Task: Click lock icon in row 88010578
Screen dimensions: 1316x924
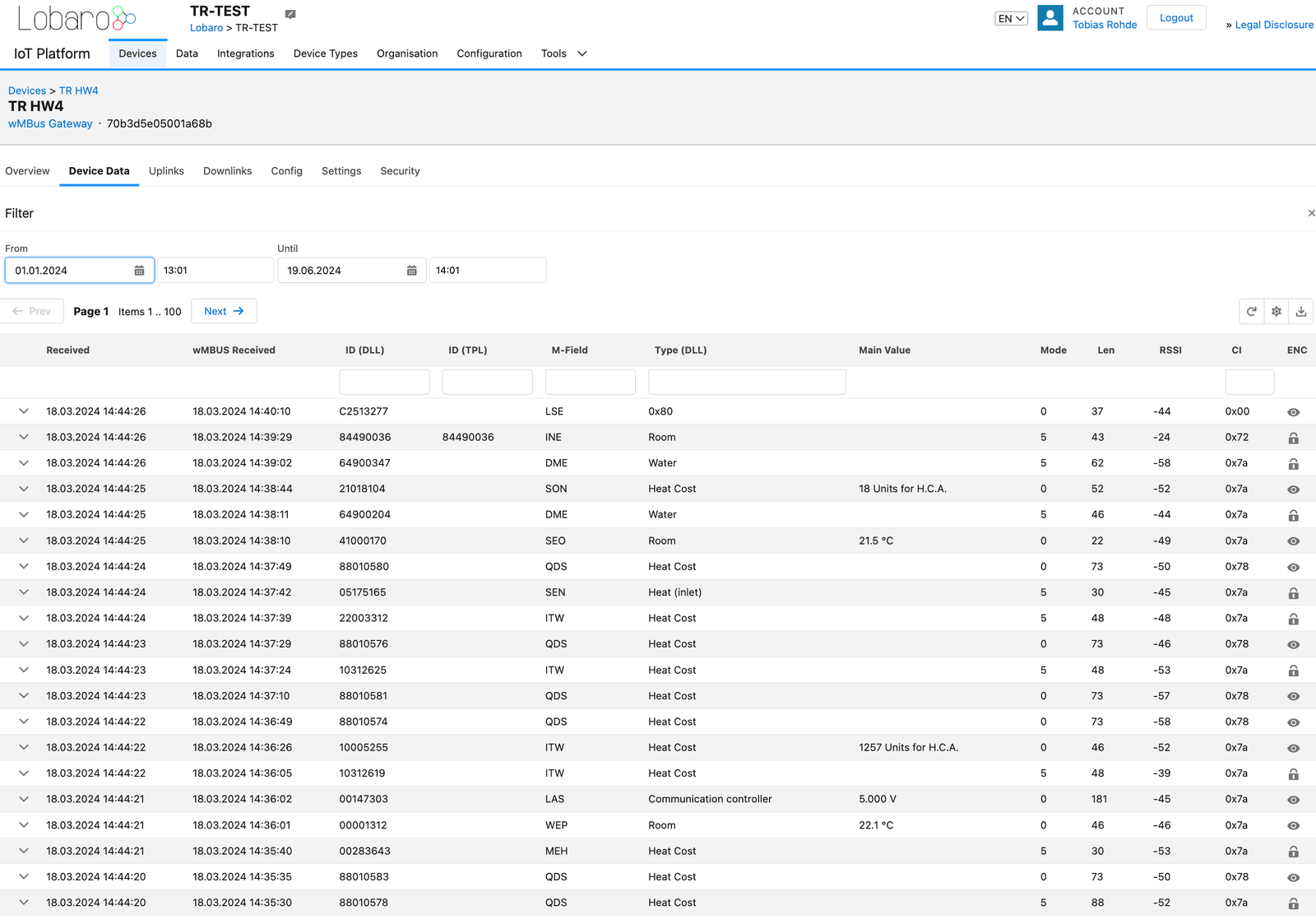Action: click(x=1293, y=903)
